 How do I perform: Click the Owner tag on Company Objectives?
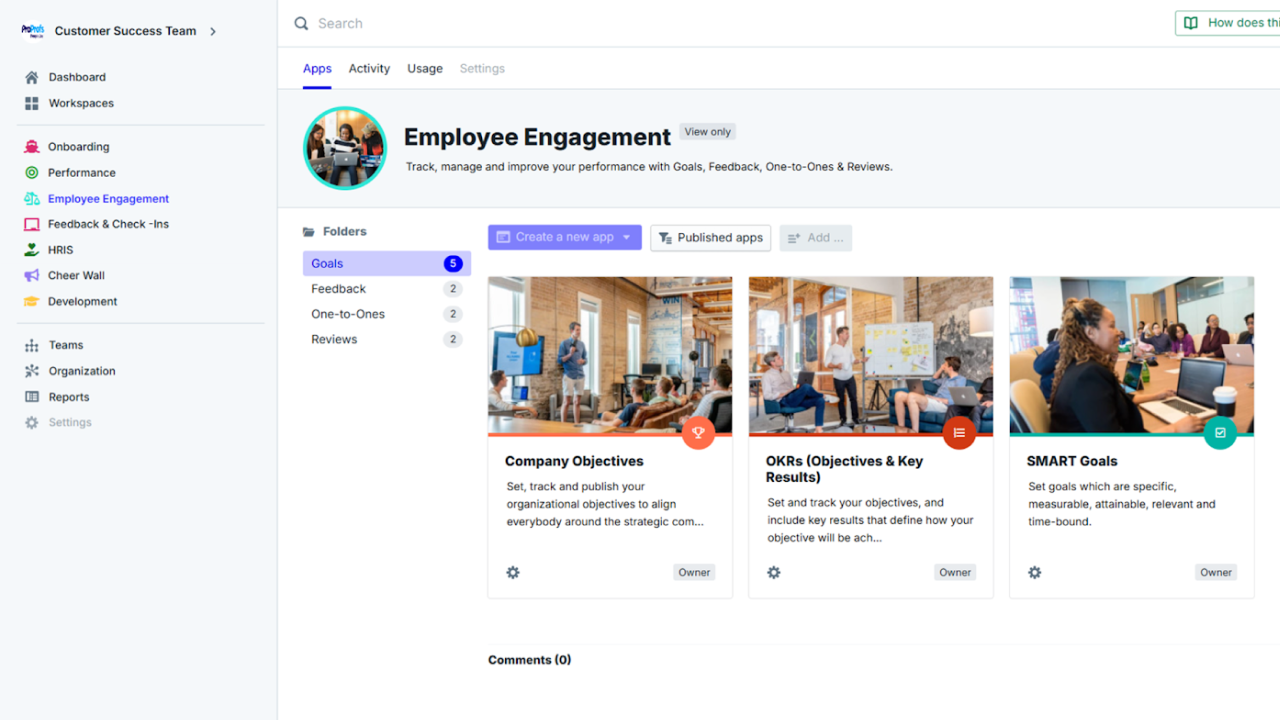click(694, 573)
